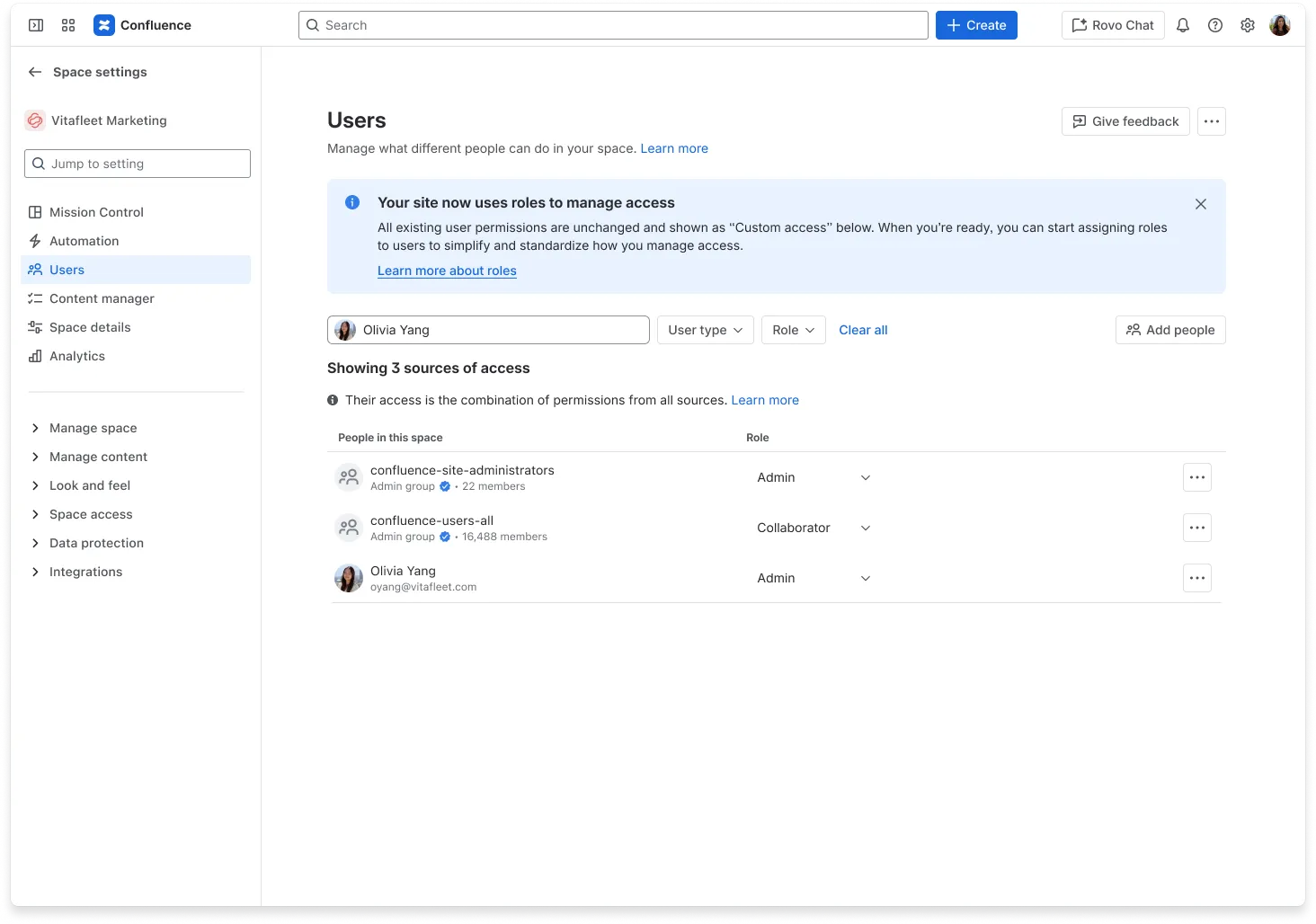Dismiss the roles info banner

coord(1201,204)
